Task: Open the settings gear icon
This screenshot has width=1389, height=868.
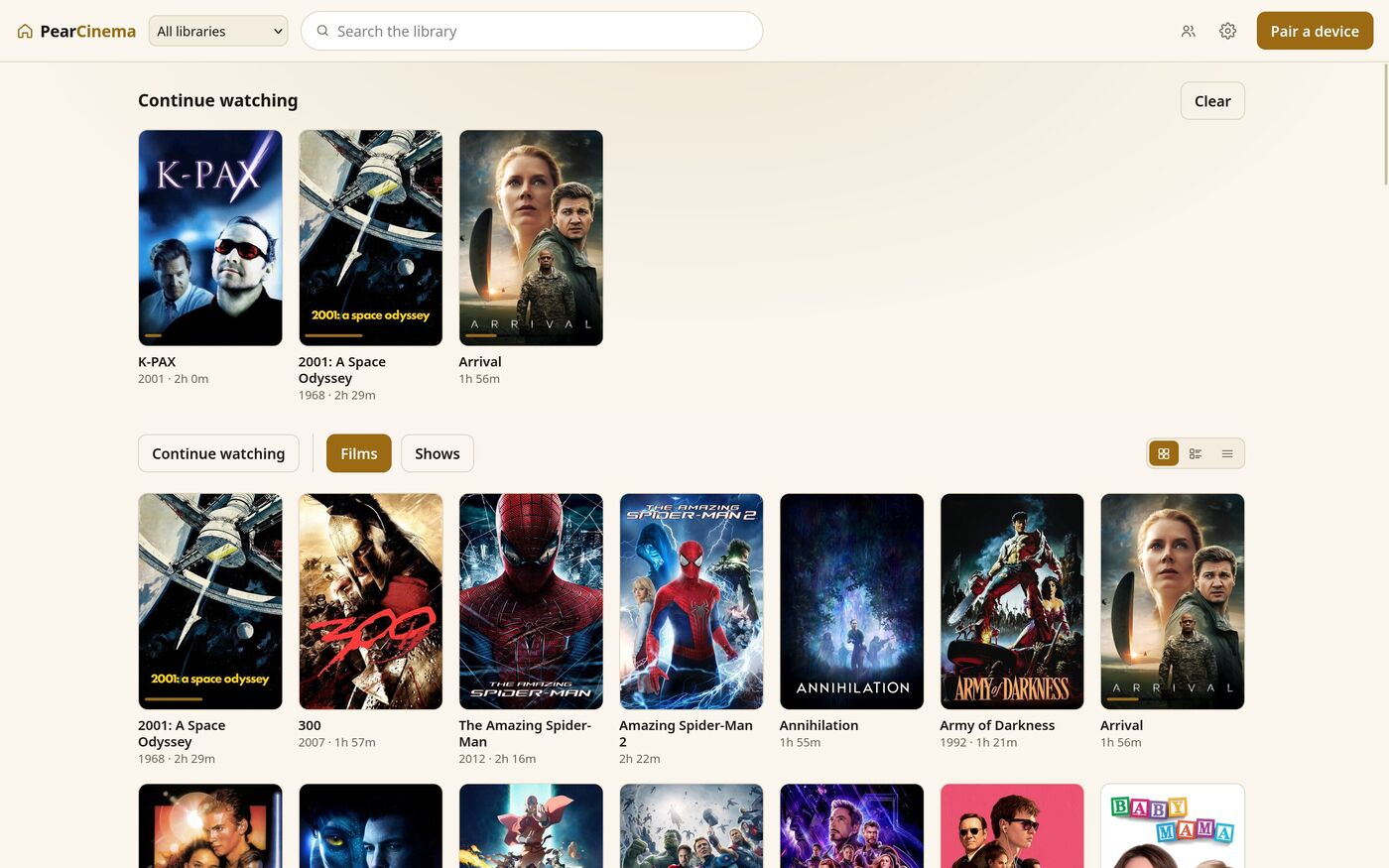Action: [x=1228, y=31]
